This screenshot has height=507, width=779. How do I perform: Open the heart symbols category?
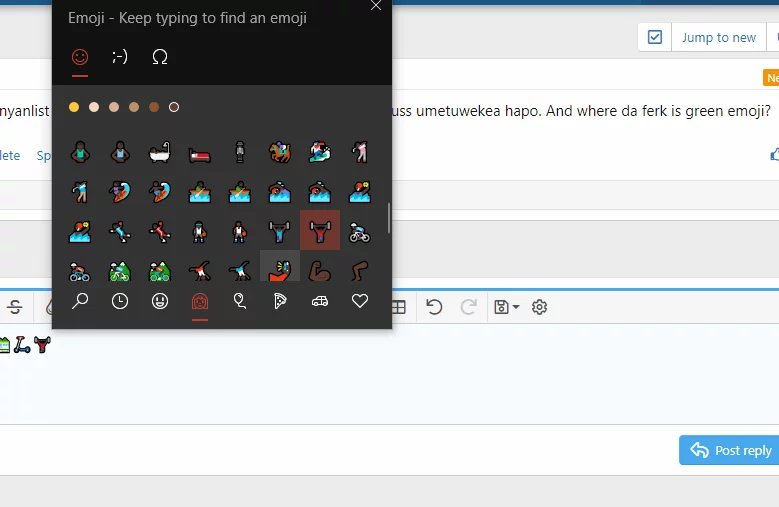pyautogui.click(x=360, y=301)
